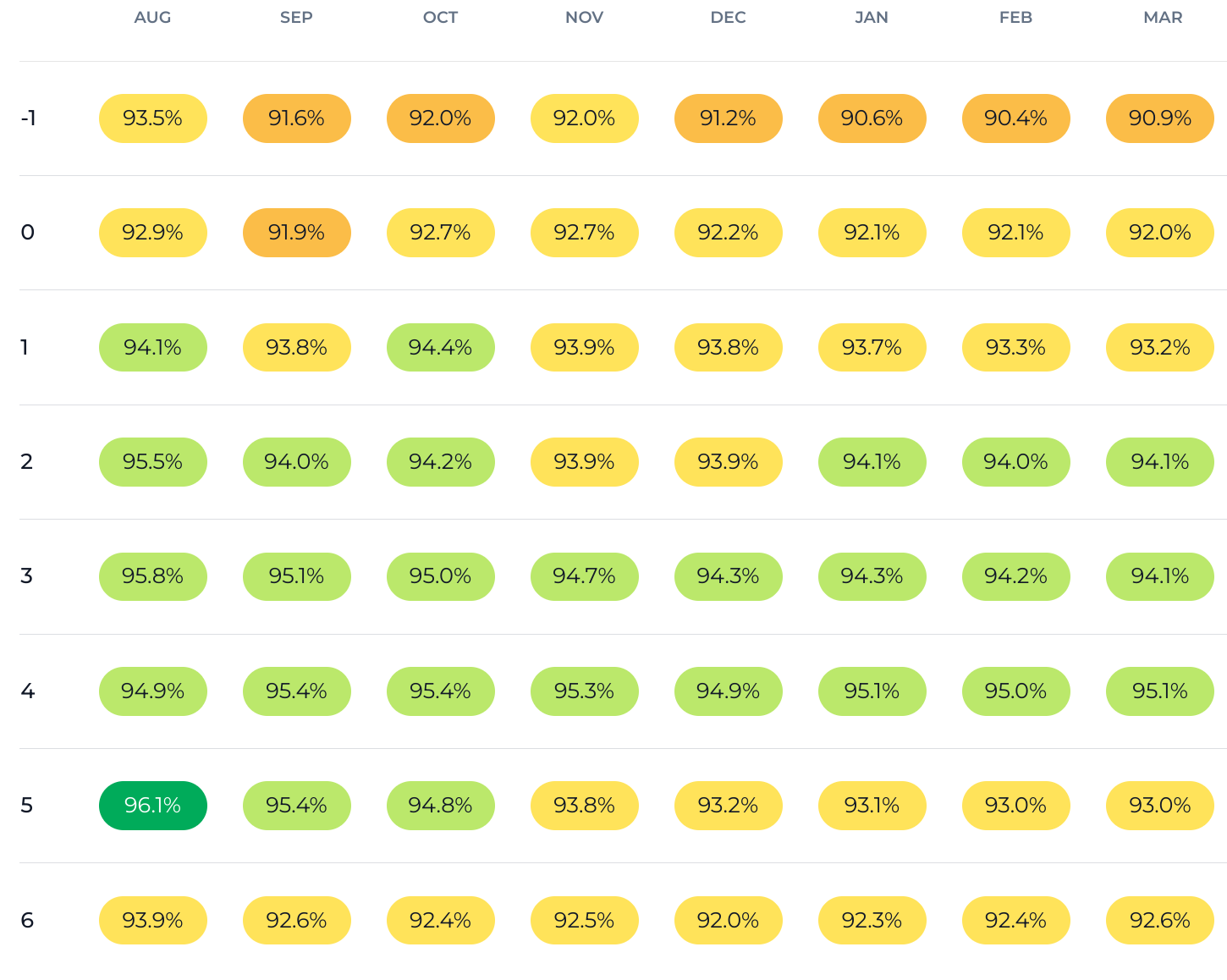Select row label 5

(x=27, y=806)
